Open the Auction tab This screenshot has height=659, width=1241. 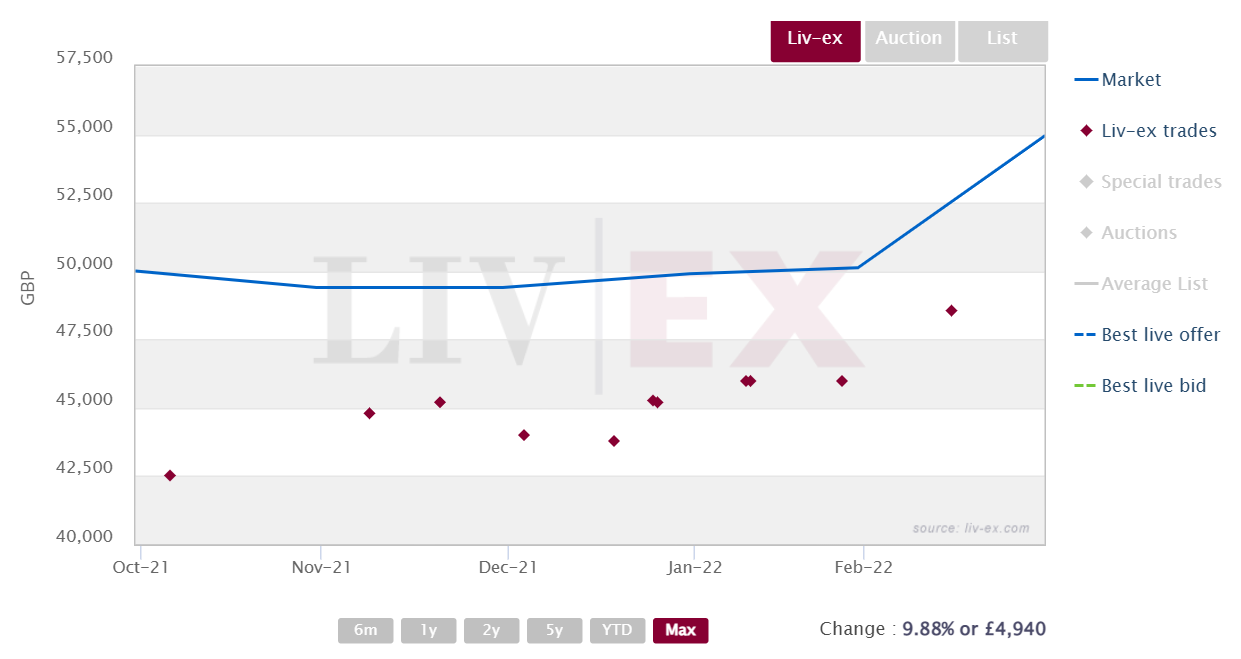pos(909,41)
